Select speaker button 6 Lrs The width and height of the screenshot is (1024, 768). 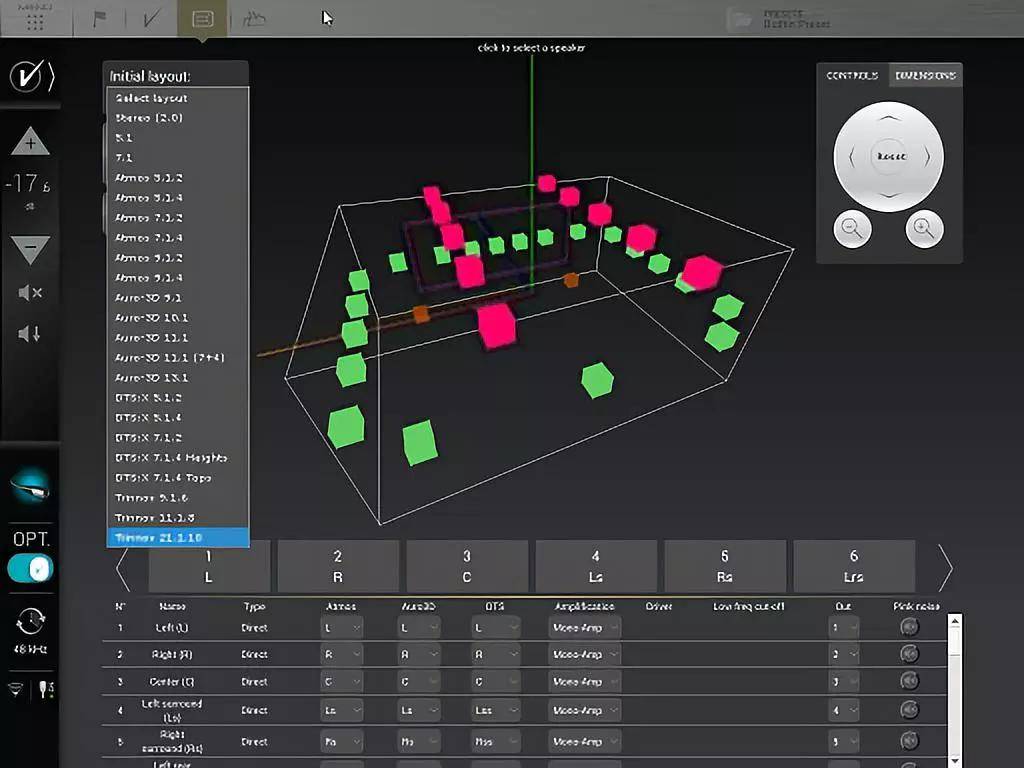(x=854, y=566)
